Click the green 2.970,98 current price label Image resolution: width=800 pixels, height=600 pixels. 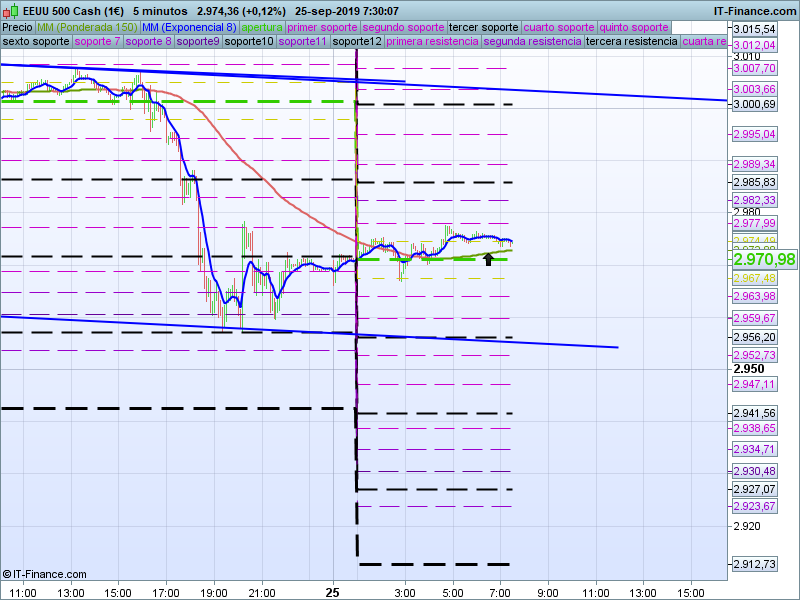[764, 259]
